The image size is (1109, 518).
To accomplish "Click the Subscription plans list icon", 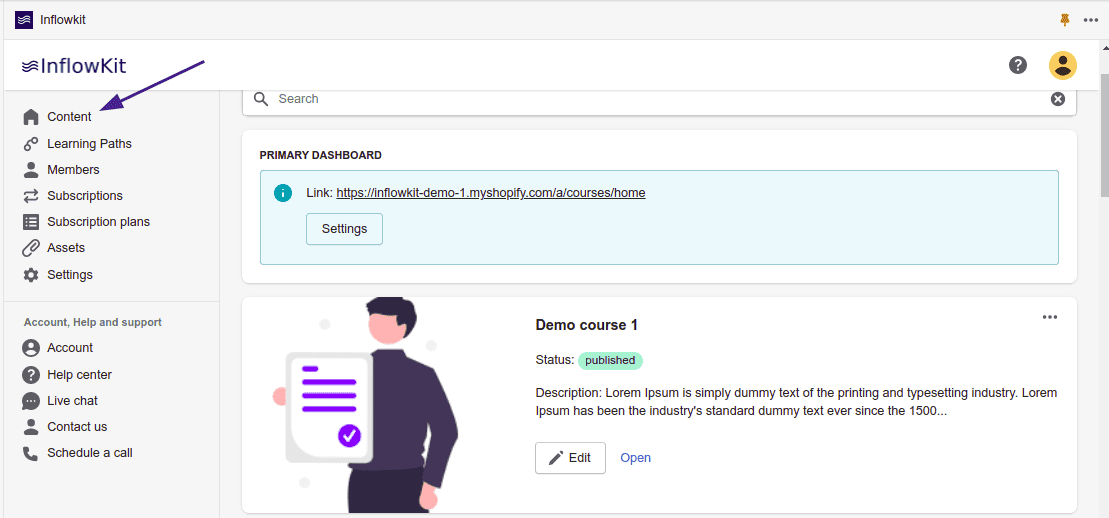I will click(x=31, y=222).
